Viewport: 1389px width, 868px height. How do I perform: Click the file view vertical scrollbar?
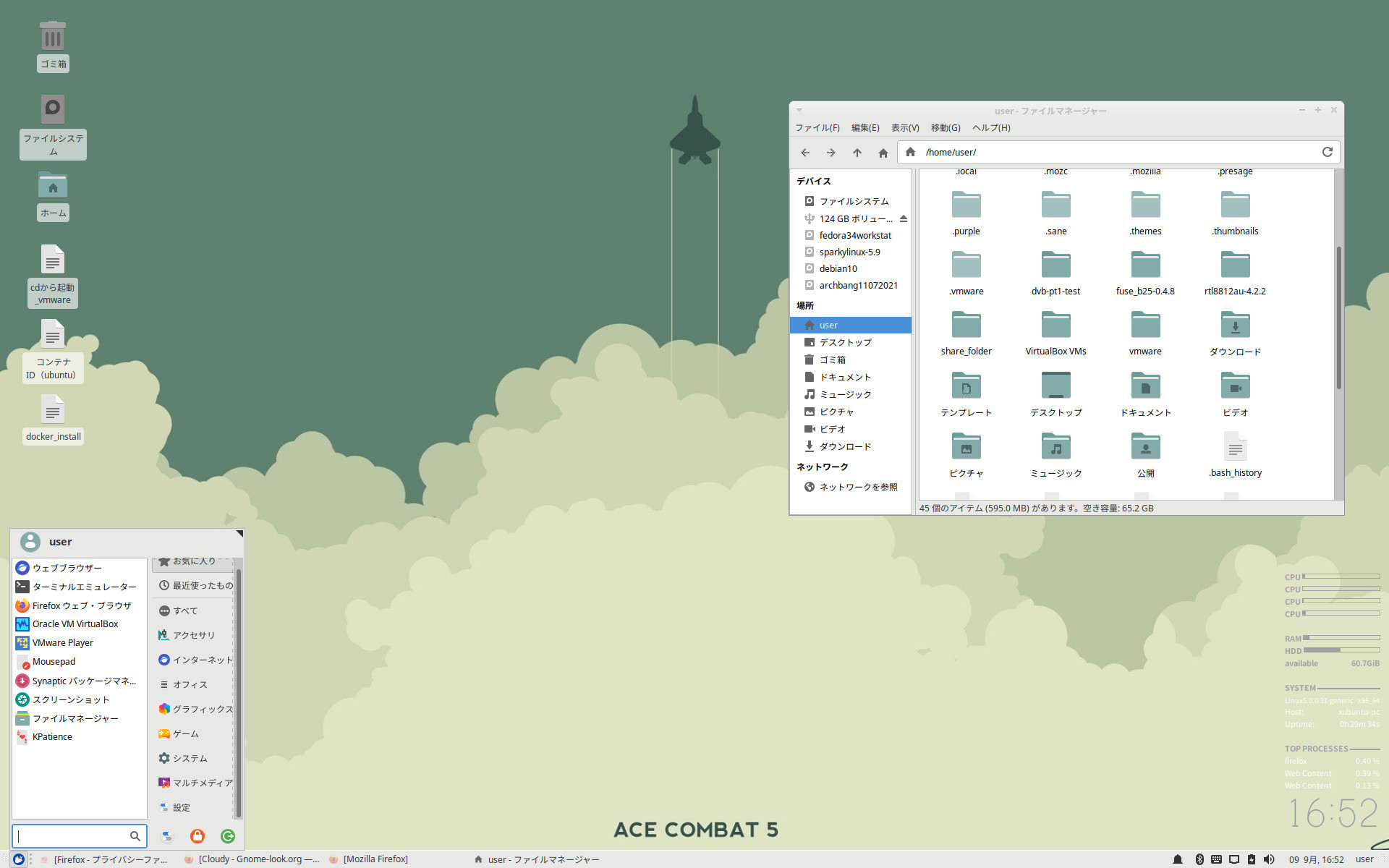point(1338,318)
